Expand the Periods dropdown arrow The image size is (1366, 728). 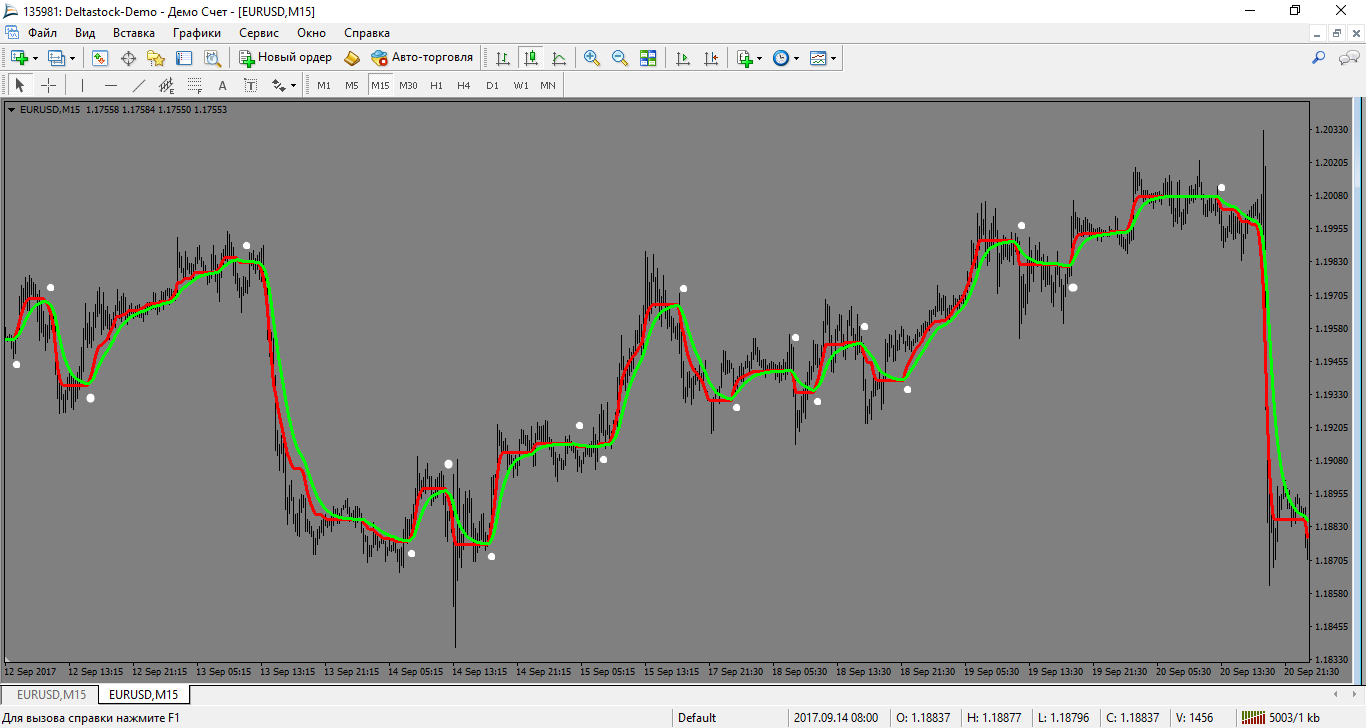797,58
